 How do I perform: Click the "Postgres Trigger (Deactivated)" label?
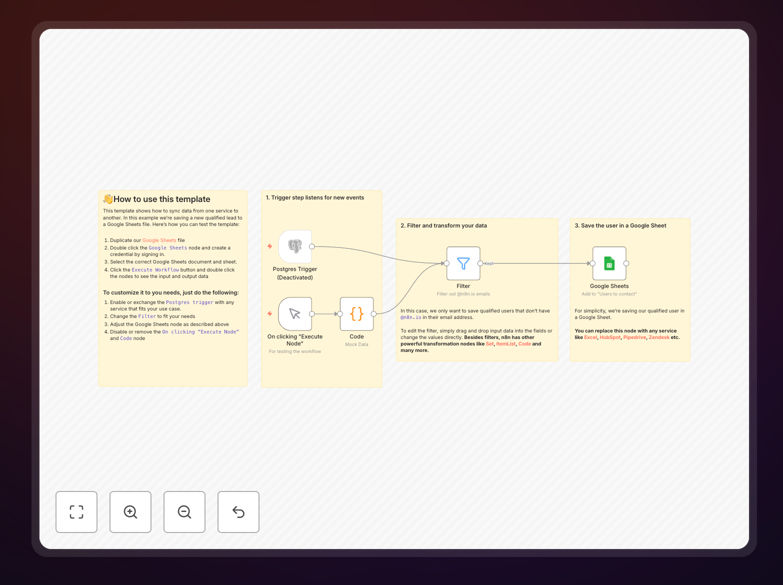pyautogui.click(x=295, y=273)
